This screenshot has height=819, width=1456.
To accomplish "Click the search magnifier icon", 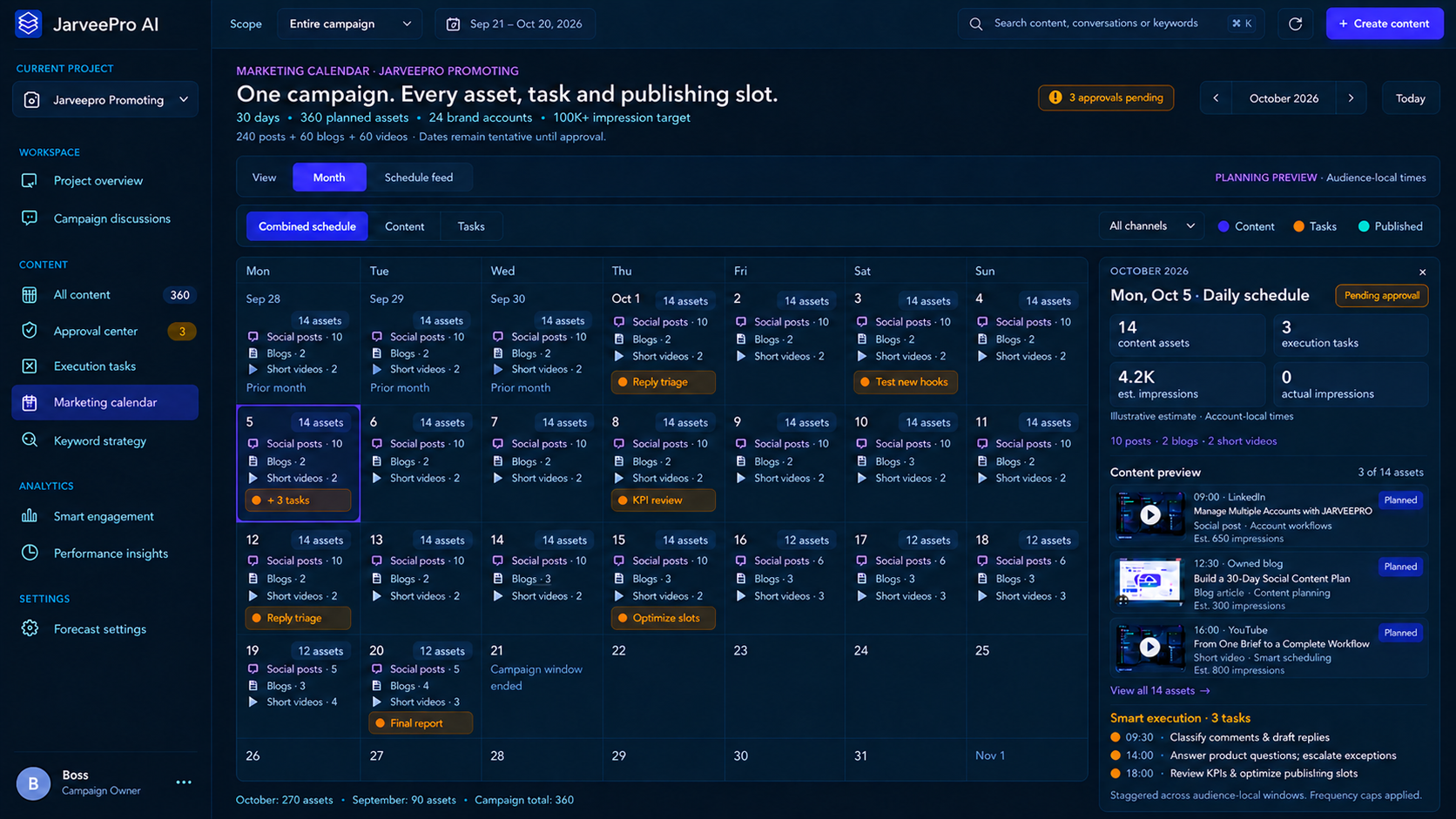I will (976, 23).
